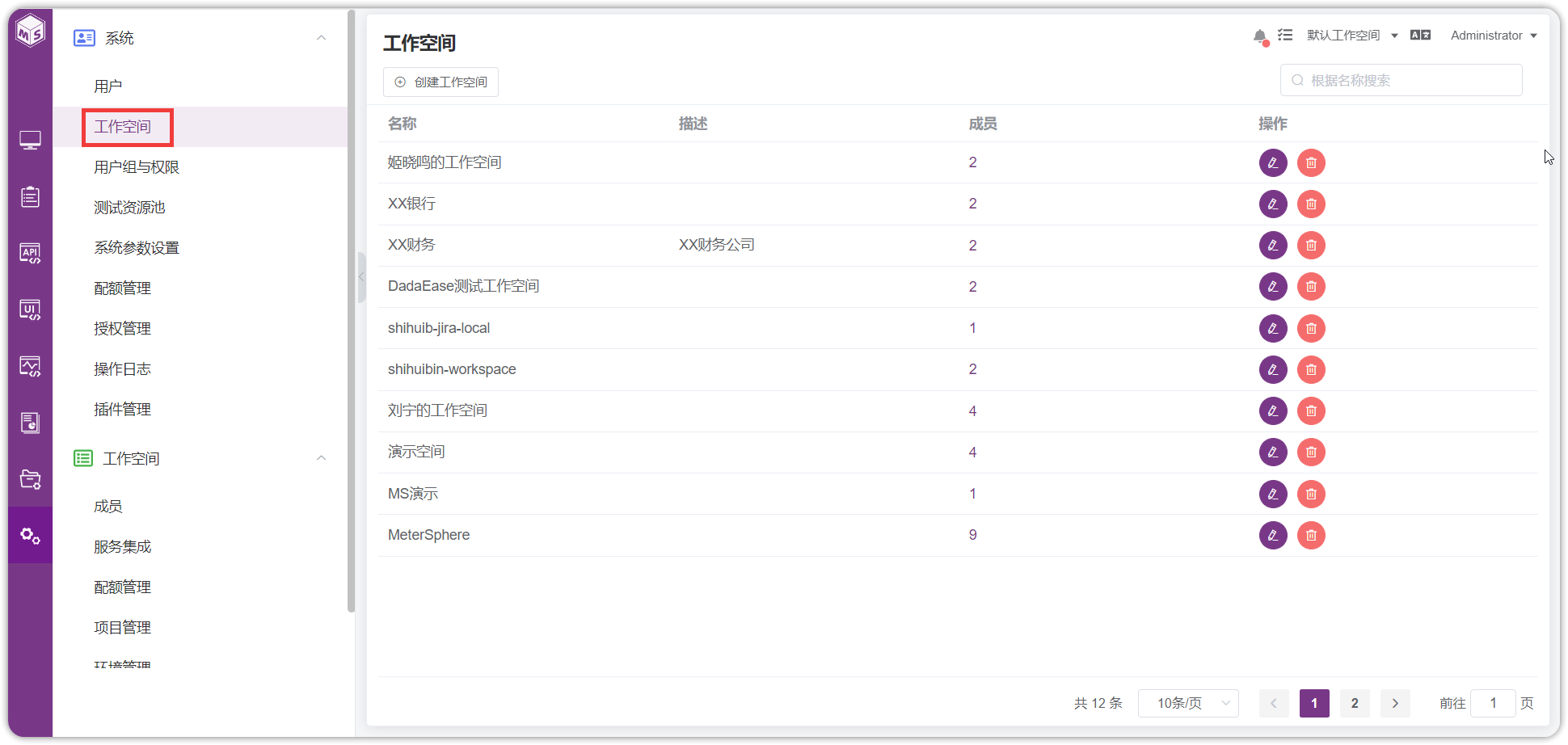Delete the shihuib-jira-local workspace

(1311, 328)
